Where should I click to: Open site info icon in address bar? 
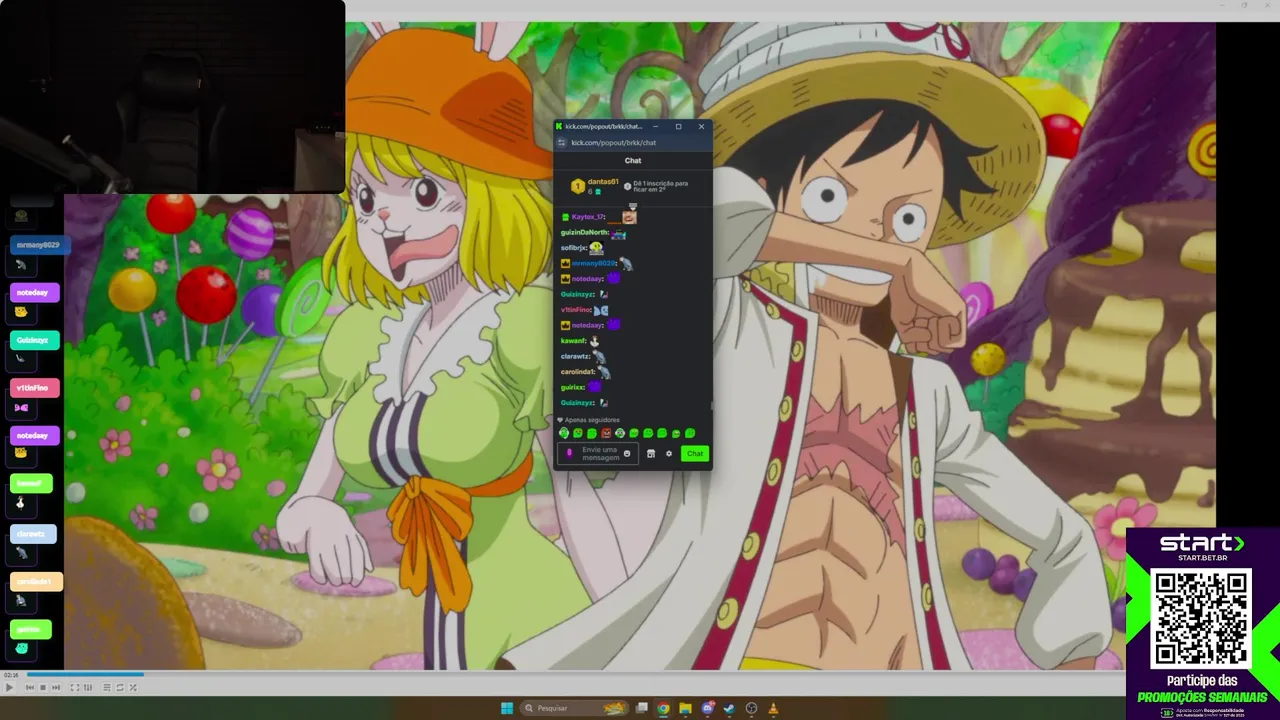[x=562, y=143]
